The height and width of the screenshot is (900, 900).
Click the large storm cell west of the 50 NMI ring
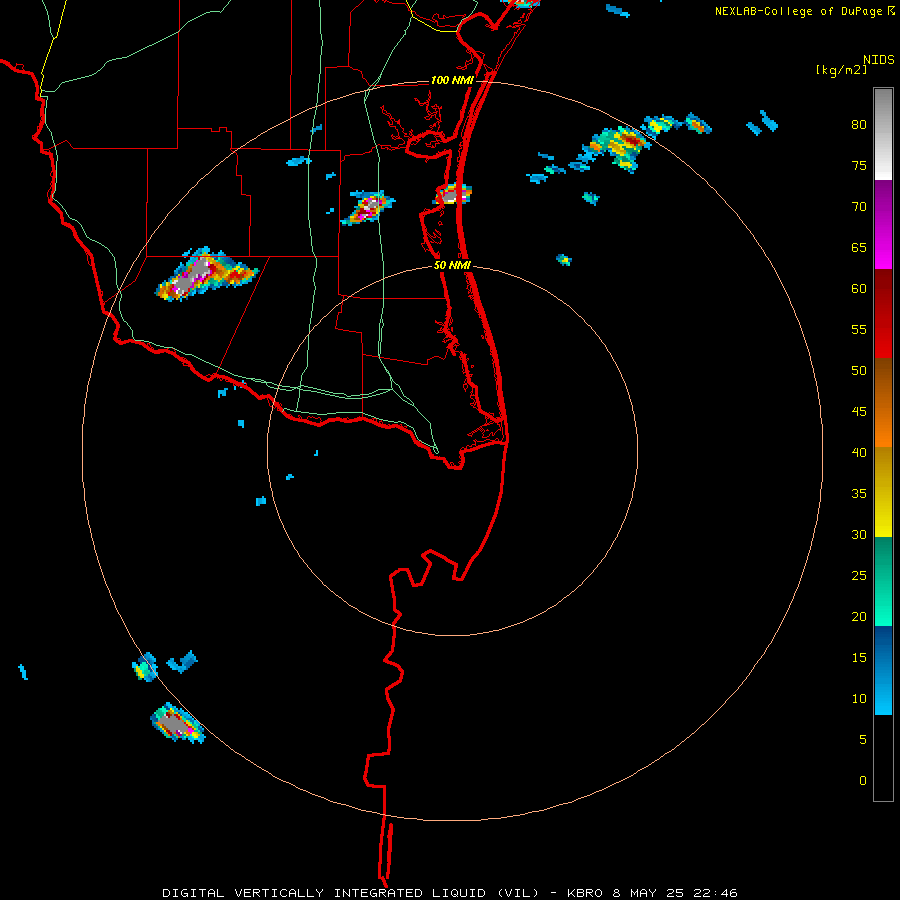tap(205, 274)
